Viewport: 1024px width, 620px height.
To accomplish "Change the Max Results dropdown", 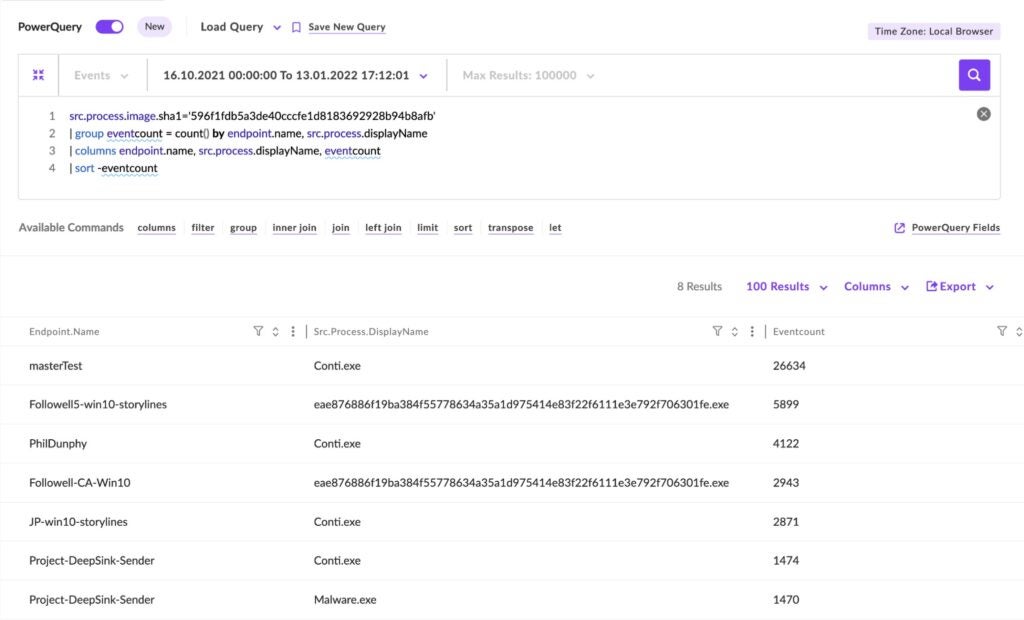I will tap(528, 75).
